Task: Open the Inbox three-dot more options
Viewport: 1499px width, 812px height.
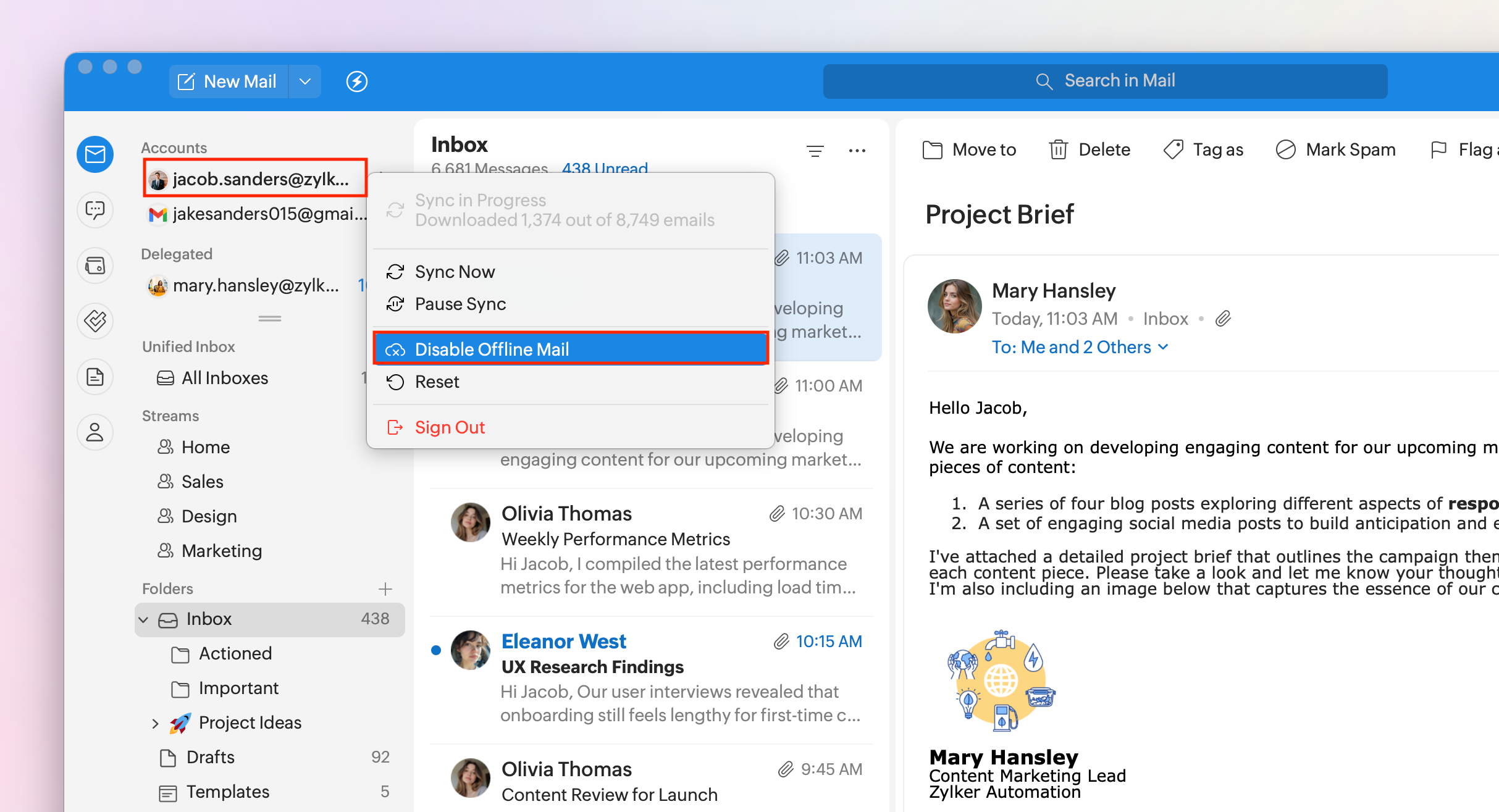Action: 857,151
